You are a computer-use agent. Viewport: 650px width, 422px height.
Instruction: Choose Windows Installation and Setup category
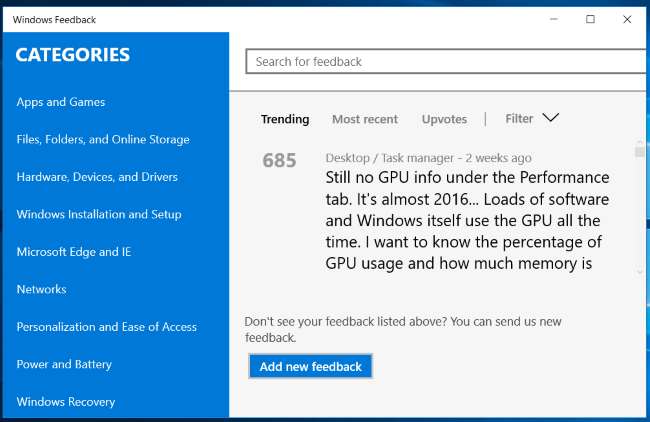point(99,214)
